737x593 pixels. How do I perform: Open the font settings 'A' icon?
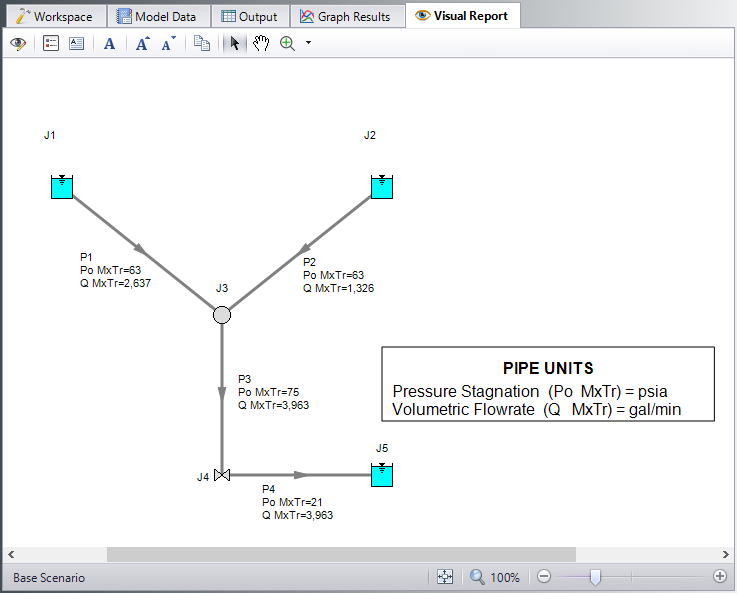point(110,44)
